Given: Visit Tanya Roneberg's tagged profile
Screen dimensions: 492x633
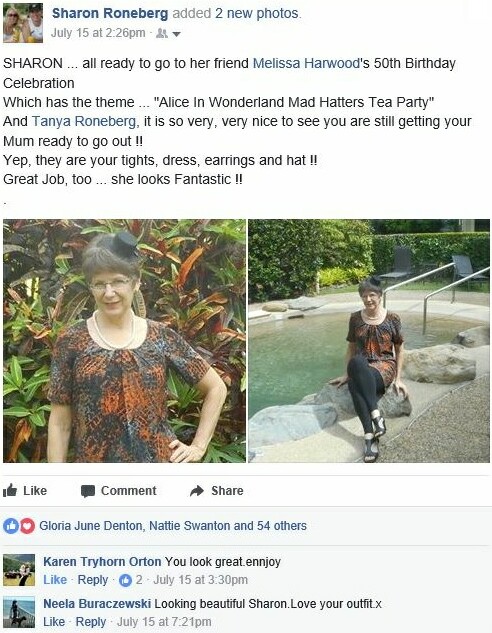Looking at the screenshot, I should [x=84, y=121].
